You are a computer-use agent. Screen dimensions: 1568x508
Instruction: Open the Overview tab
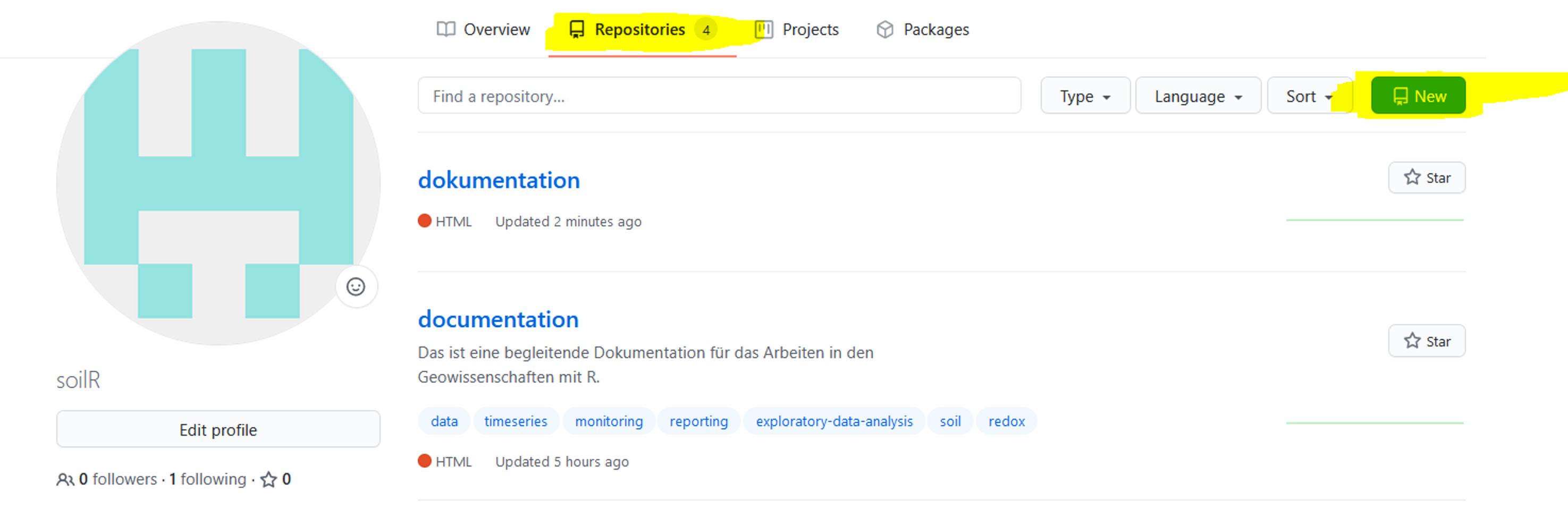[483, 29]
